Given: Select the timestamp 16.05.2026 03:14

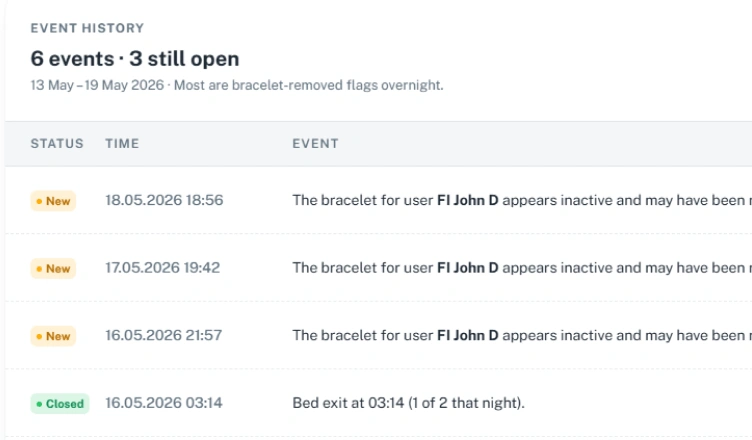Looking at the screenshot, I should (x=164, y=403).
